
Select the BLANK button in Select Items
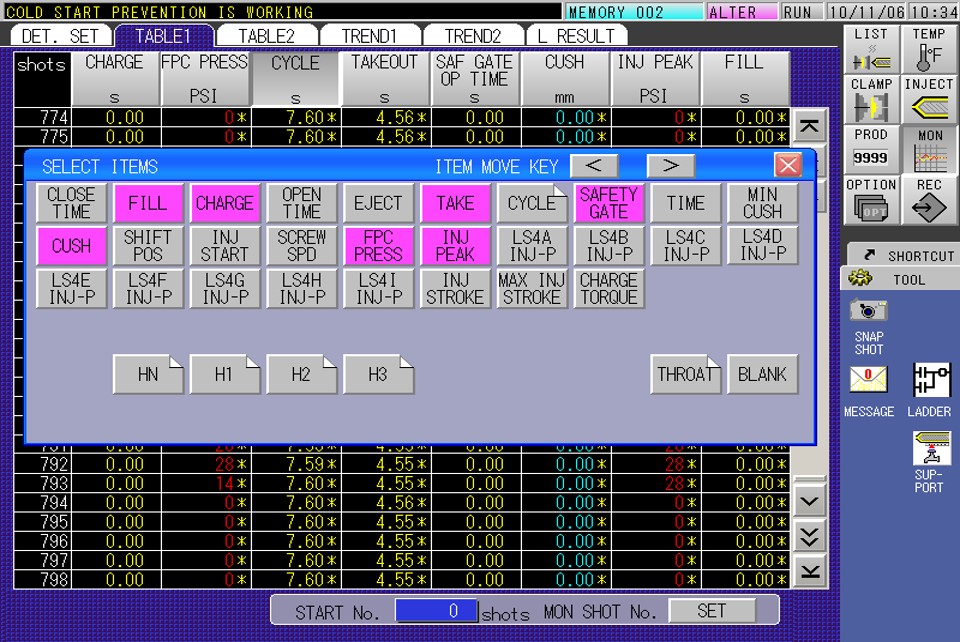763,374
